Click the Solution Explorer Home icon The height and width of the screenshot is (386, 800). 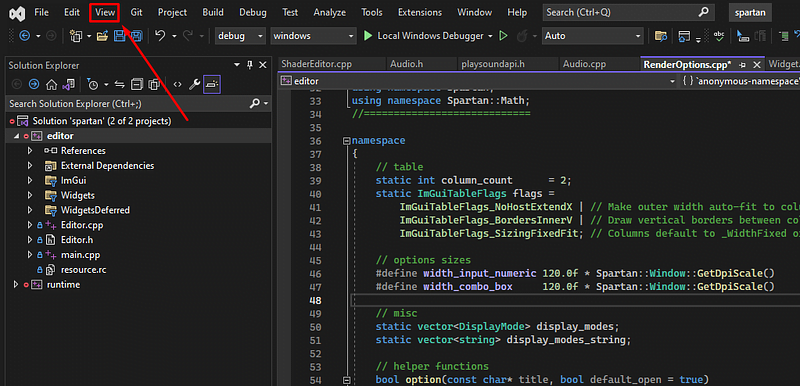[51, 84]
